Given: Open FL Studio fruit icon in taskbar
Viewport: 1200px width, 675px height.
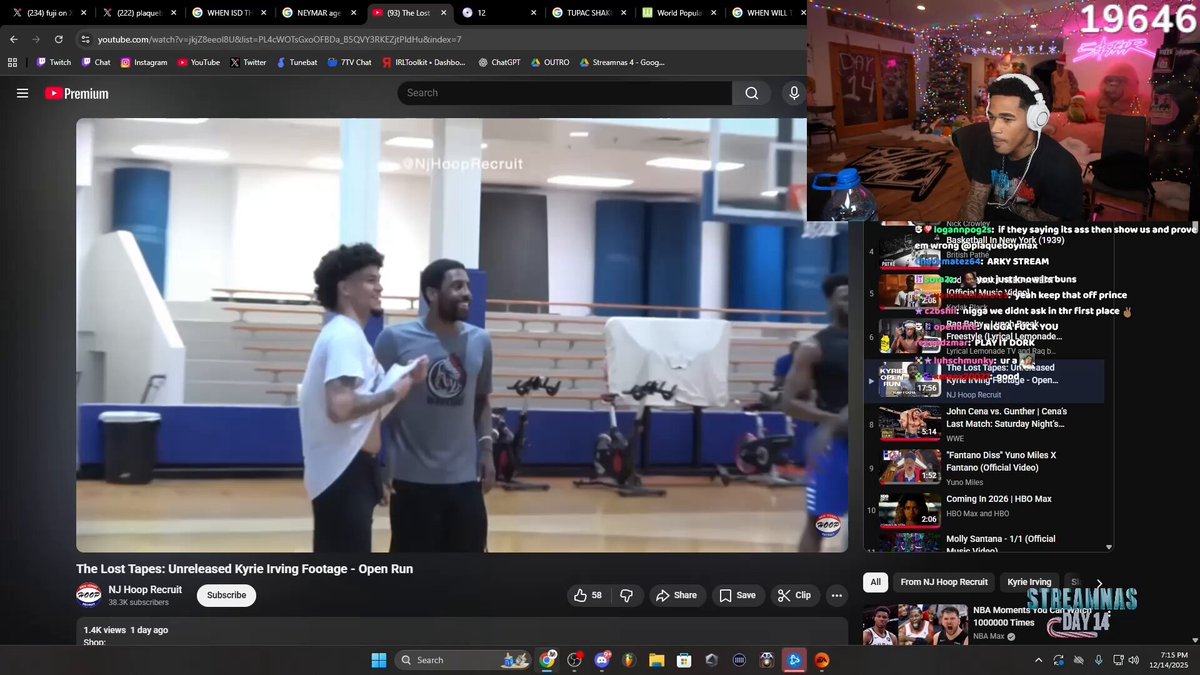Looking at the screenshot, I should (629, 660).
